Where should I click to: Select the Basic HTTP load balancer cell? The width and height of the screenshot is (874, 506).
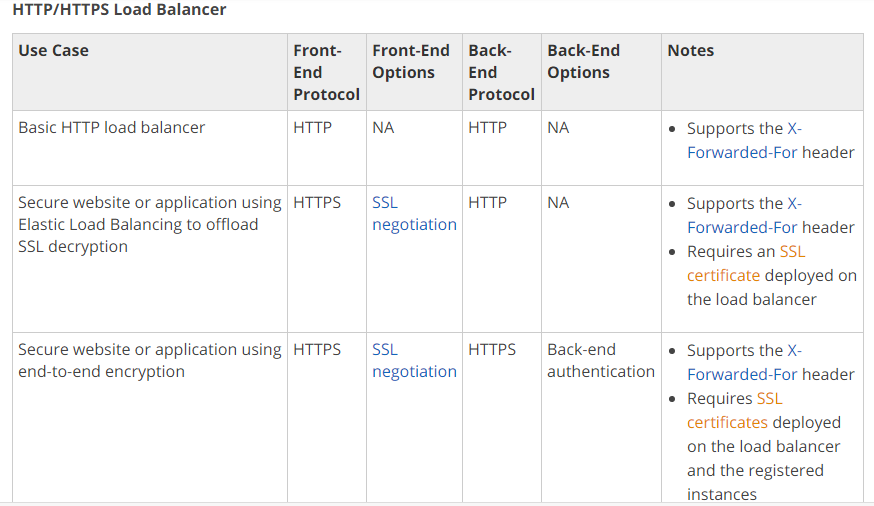111,128
